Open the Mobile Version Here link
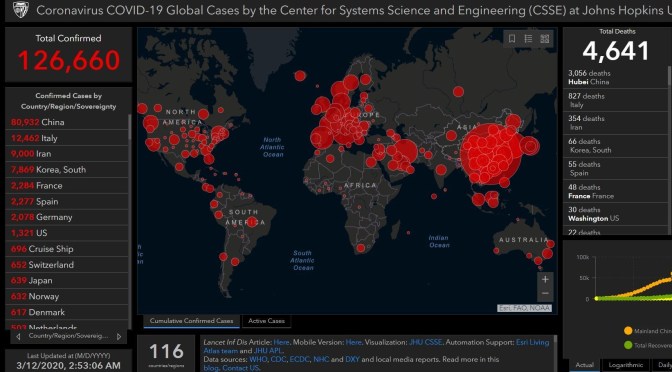 (x=353, y=342)
